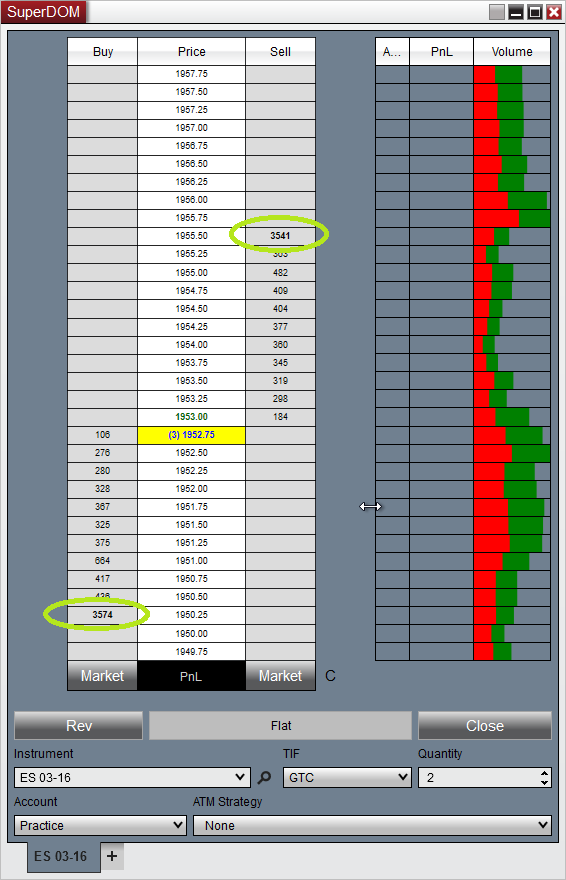Click the black PnL button

click(191, 676)
